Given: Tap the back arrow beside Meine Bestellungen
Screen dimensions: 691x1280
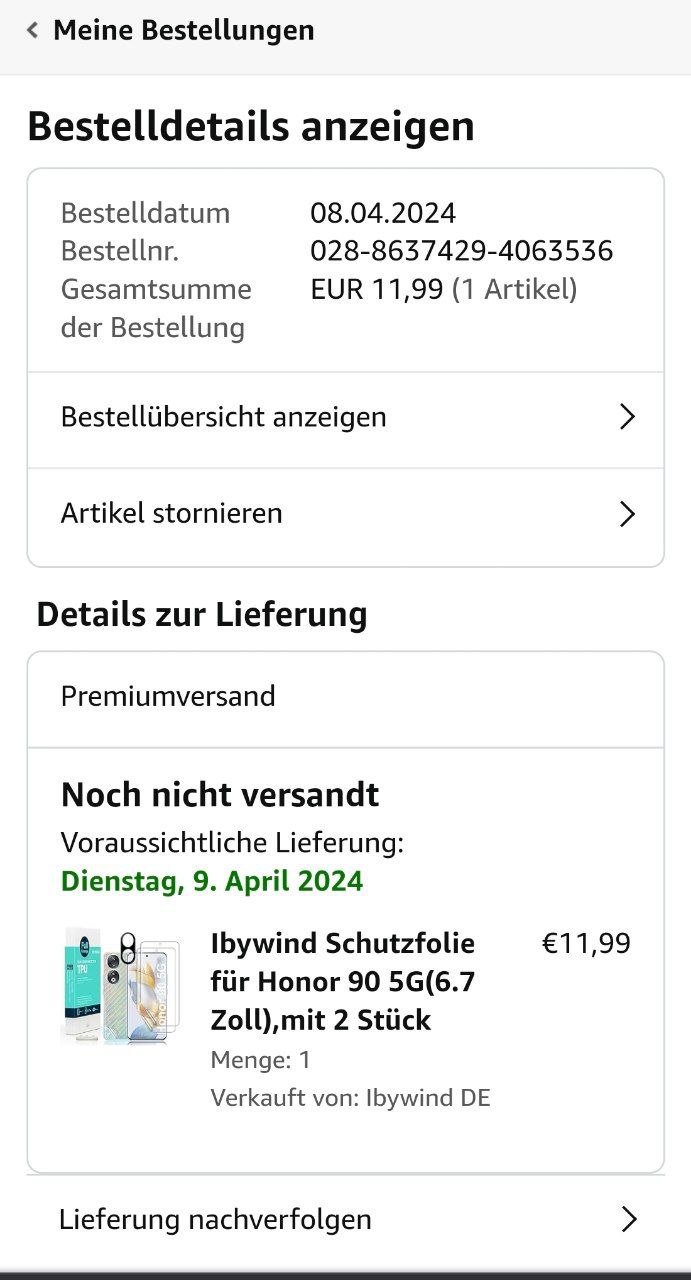Looking at the screenshot, I should pyautogui.click(x=32, y=31).
